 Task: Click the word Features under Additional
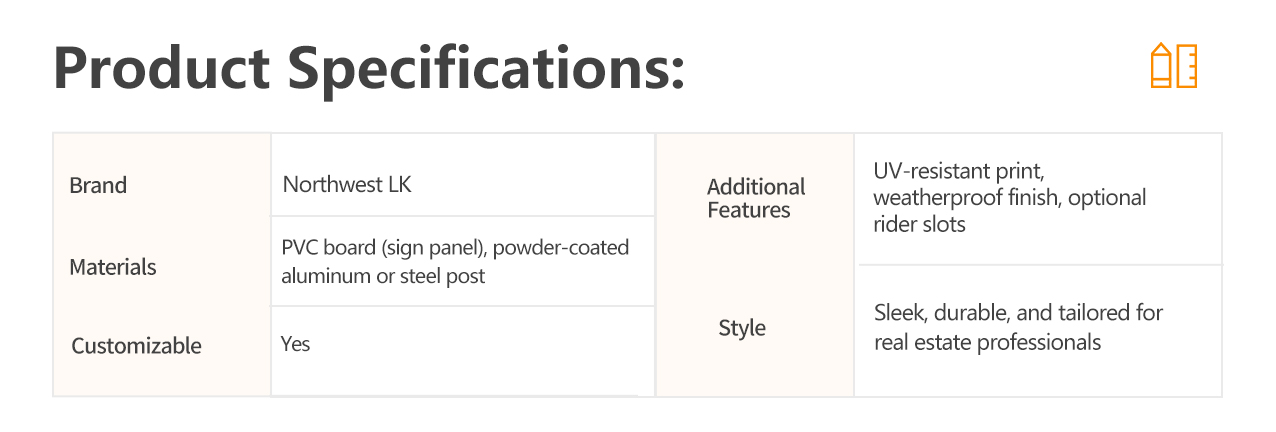point(749,210)
